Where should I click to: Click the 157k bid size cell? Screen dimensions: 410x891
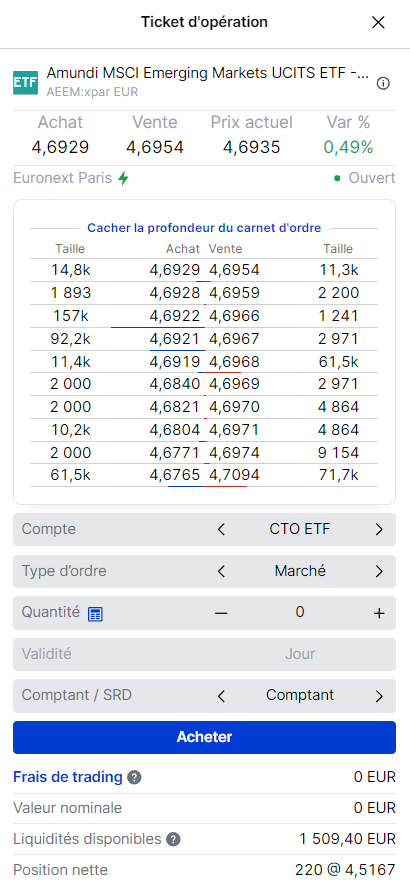(70, 316)
